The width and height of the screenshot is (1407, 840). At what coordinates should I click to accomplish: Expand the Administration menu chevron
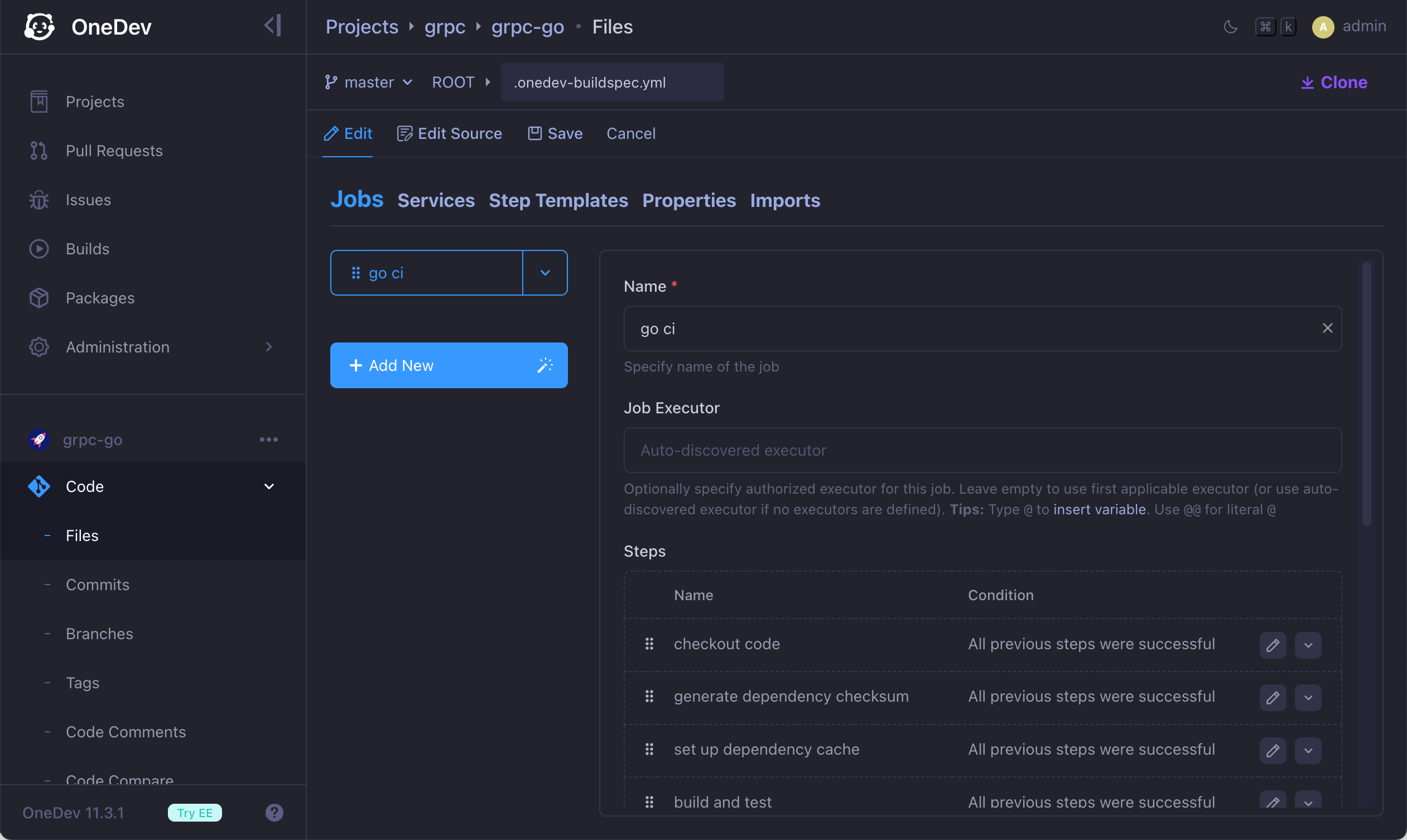pyautogui.click(x=269, y=347)
